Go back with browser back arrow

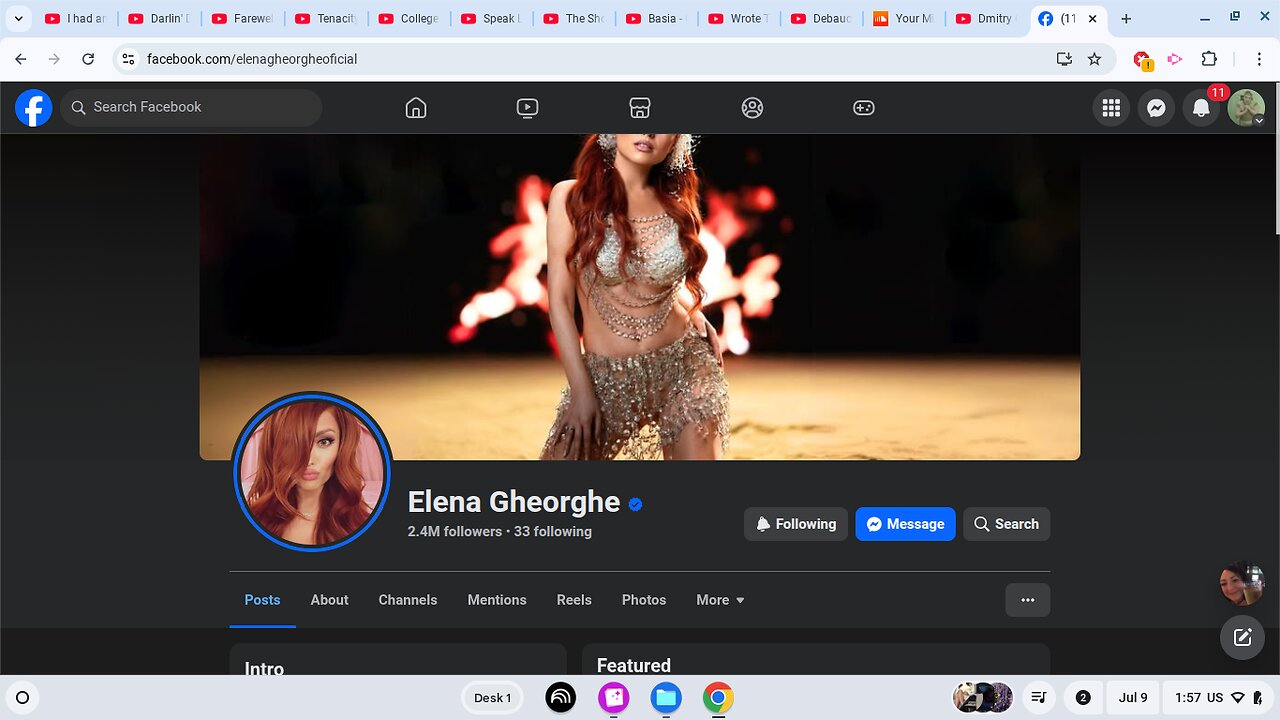click(21, 59)
